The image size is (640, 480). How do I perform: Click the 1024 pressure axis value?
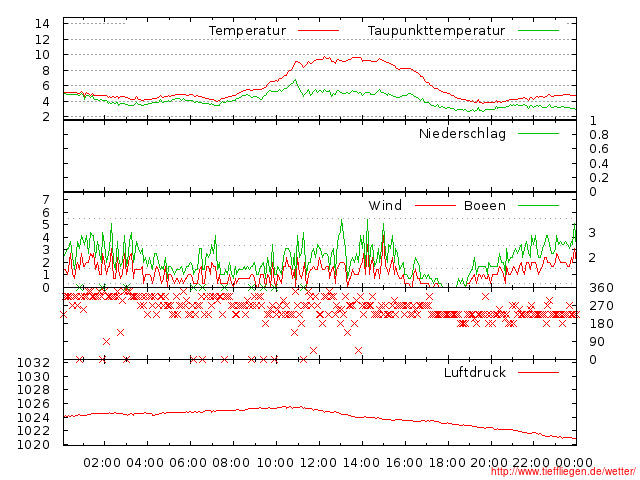(33, 418)
